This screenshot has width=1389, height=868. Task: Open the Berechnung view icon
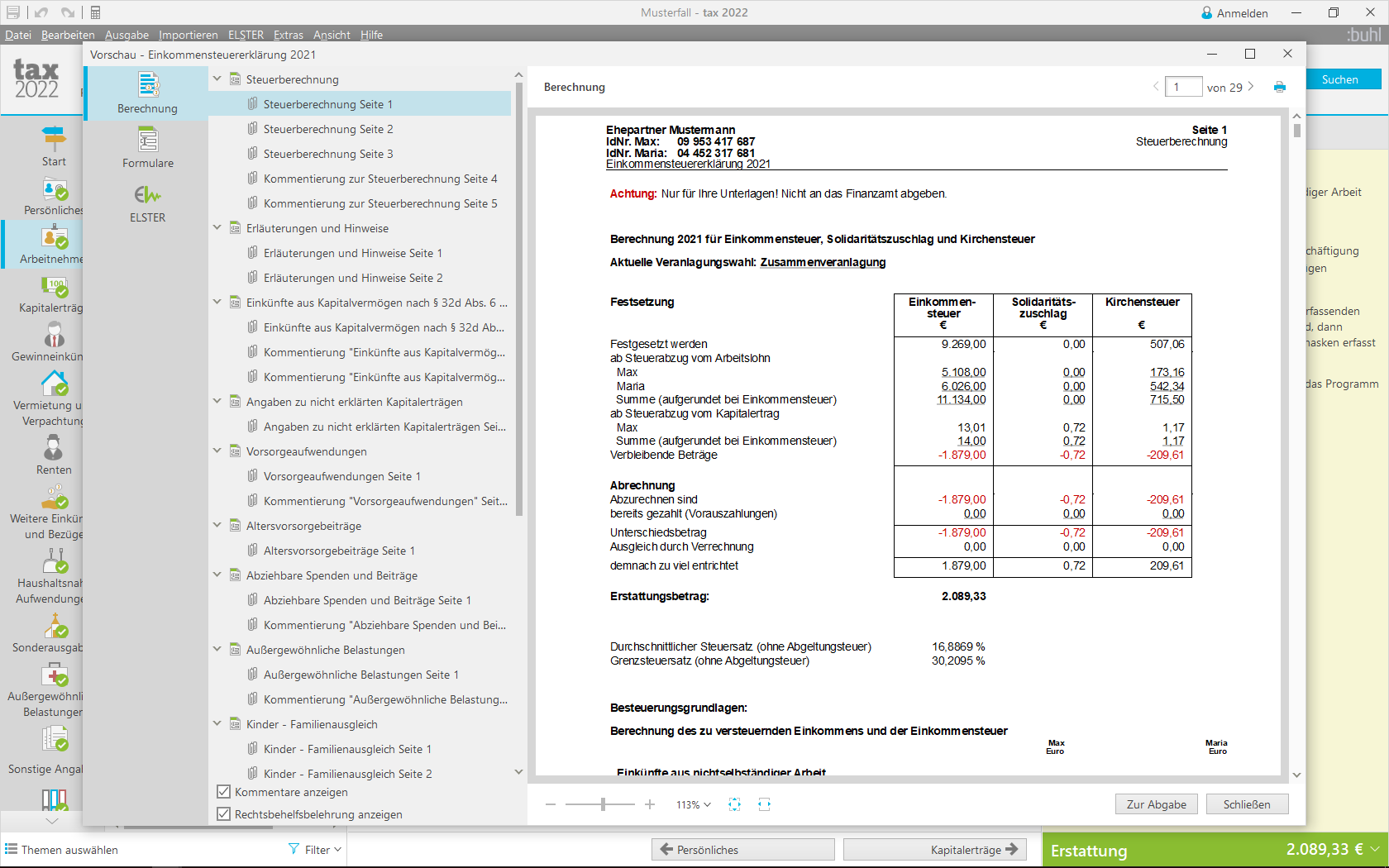pos(148,85)
